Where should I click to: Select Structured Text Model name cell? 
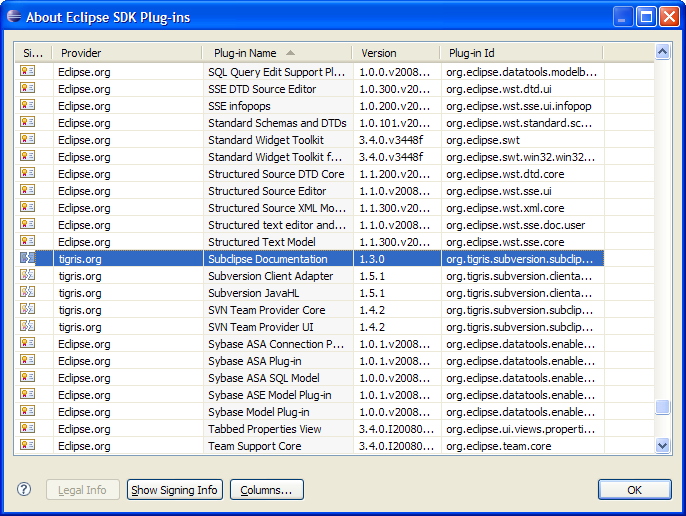[262, 242]
